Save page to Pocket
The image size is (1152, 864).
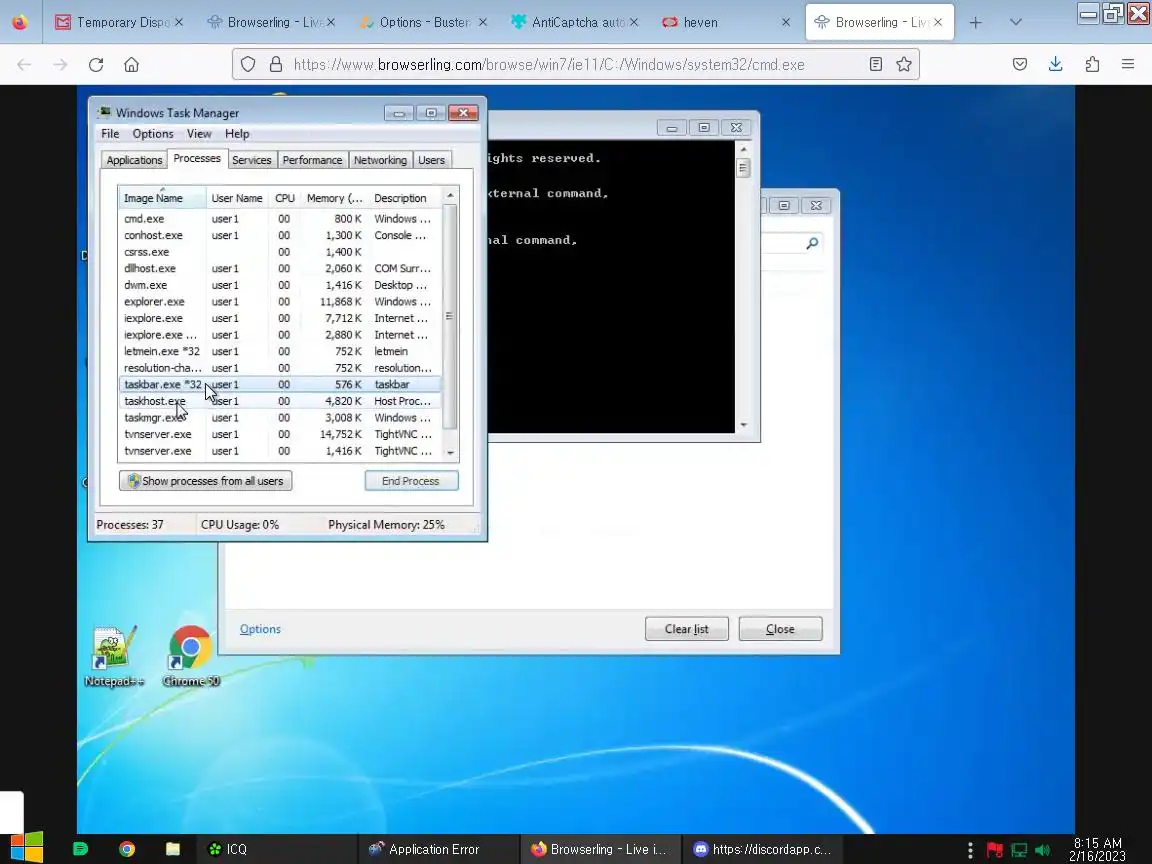(x=1020, y=65)
